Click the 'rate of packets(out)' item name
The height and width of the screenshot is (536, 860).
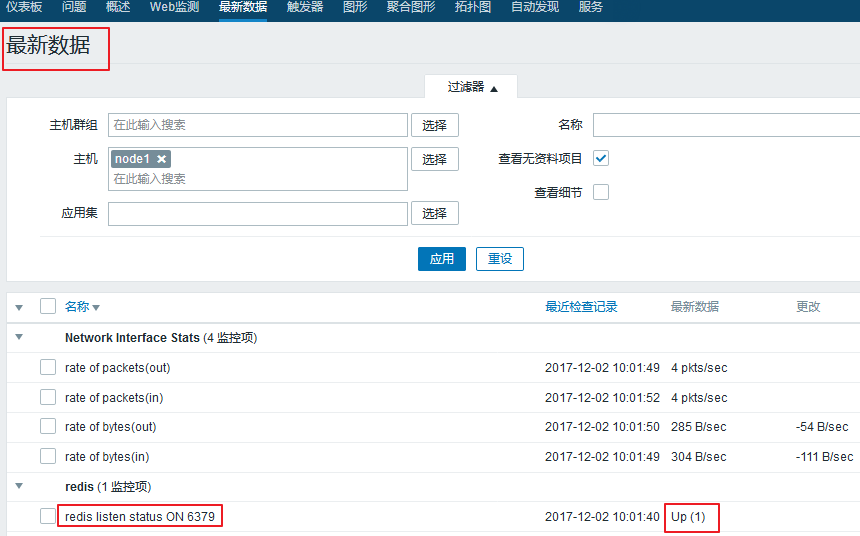[117, 368]
